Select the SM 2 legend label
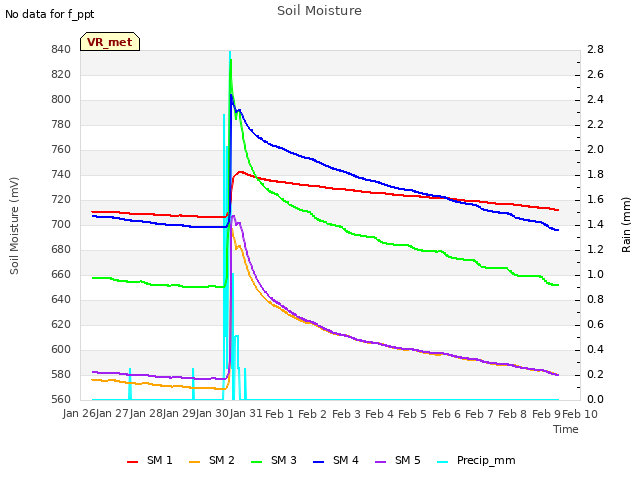 [x=222, y=460]
